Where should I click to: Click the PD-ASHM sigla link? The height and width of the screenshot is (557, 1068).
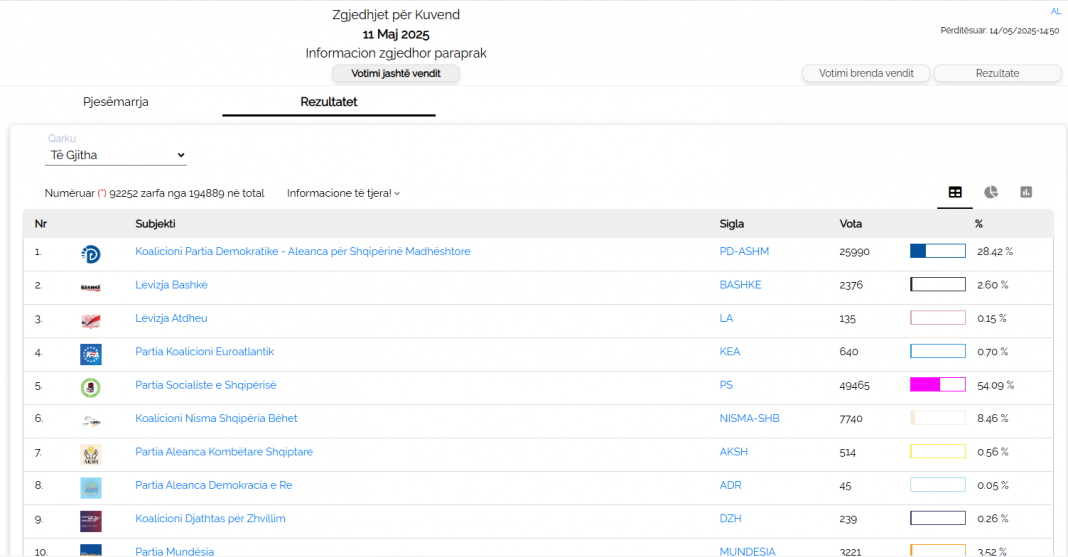pos(744,251)
